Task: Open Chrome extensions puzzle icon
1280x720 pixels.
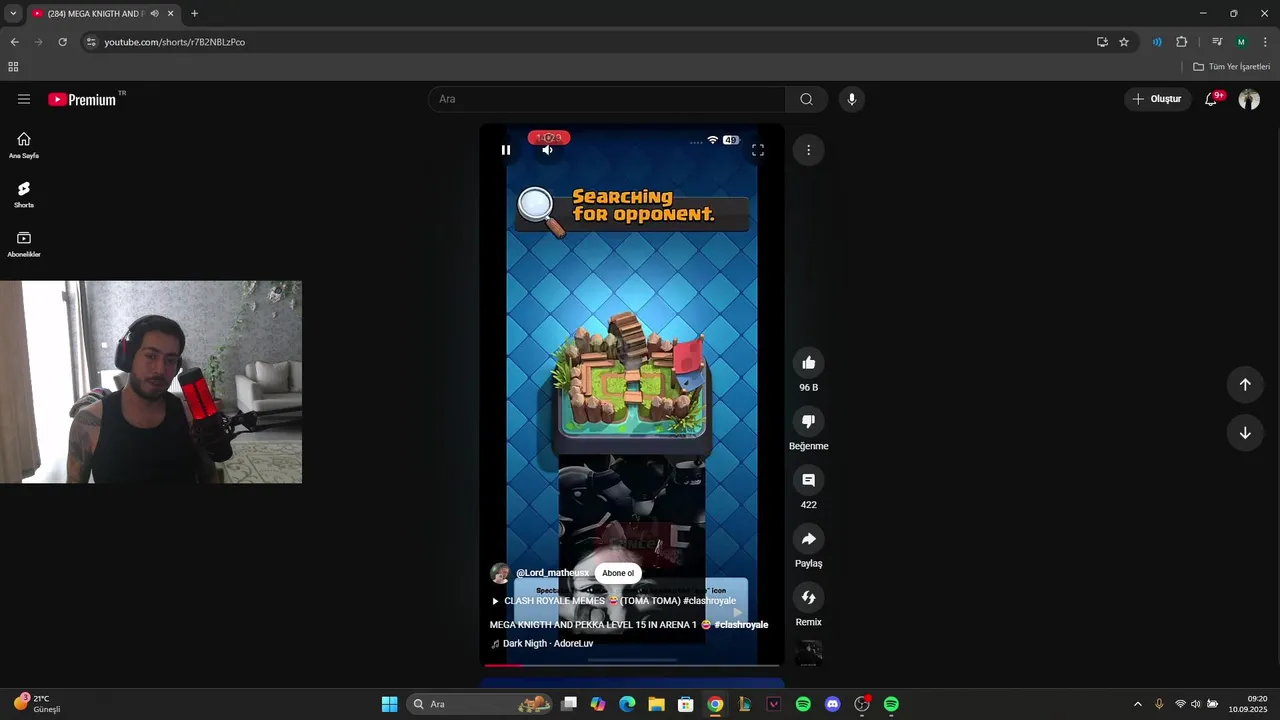Action: (x=1181, y=42)
